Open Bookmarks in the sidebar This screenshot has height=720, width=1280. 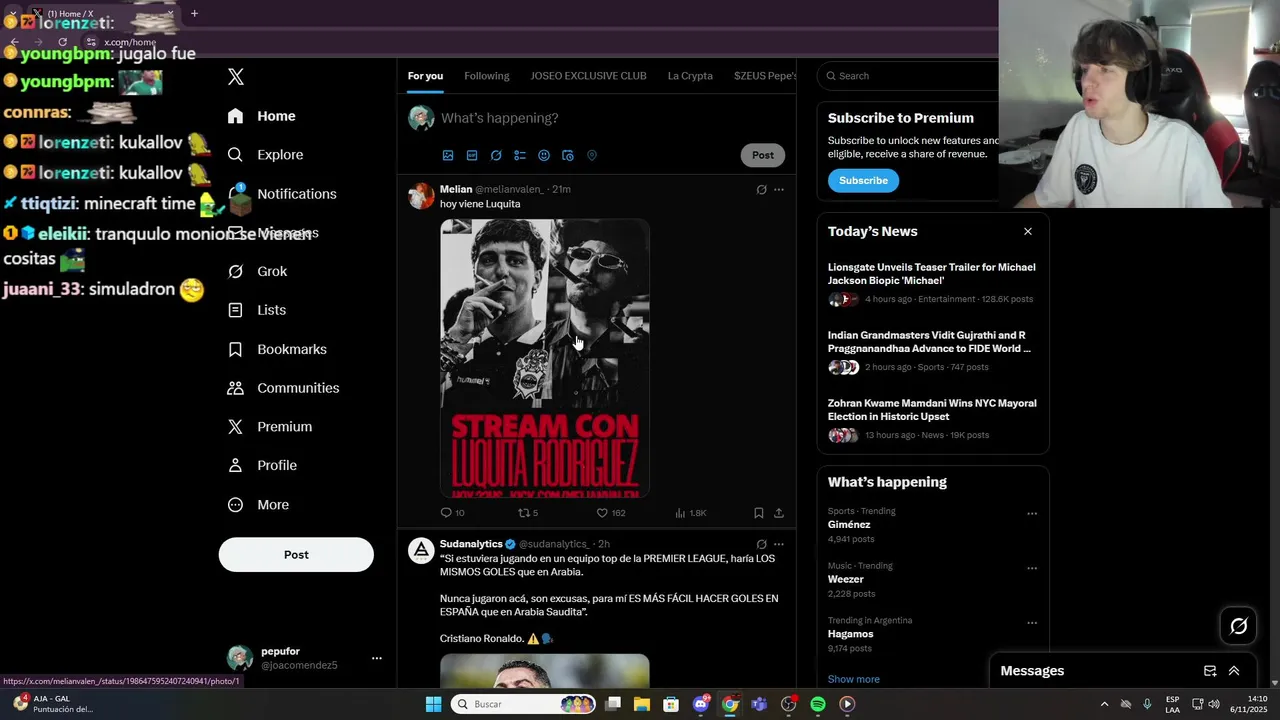[278, 349]
